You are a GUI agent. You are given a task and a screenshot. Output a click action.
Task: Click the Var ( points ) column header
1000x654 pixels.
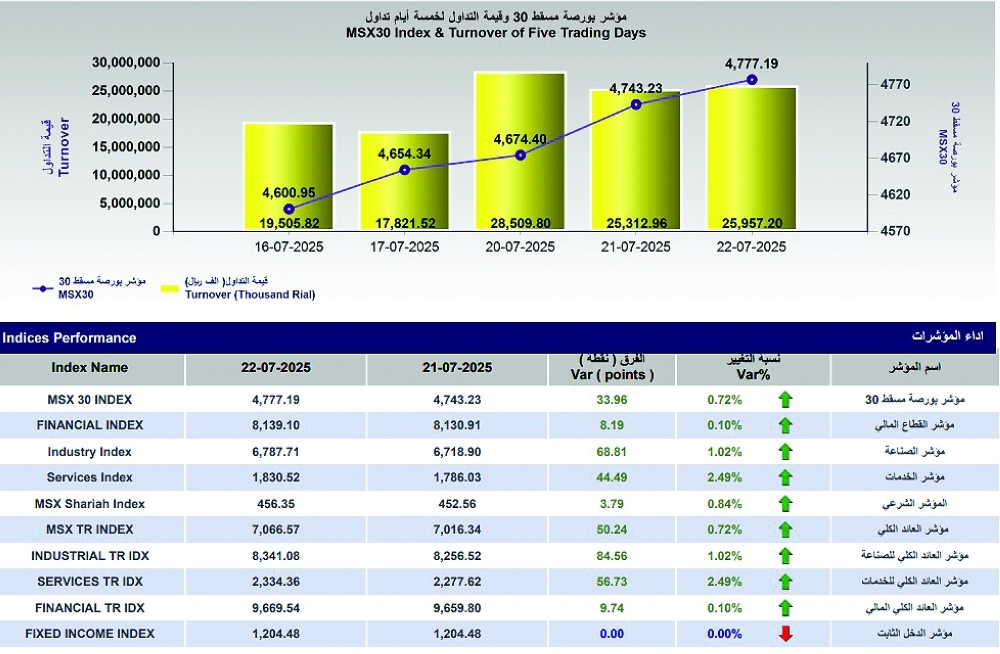pos(612,368)
